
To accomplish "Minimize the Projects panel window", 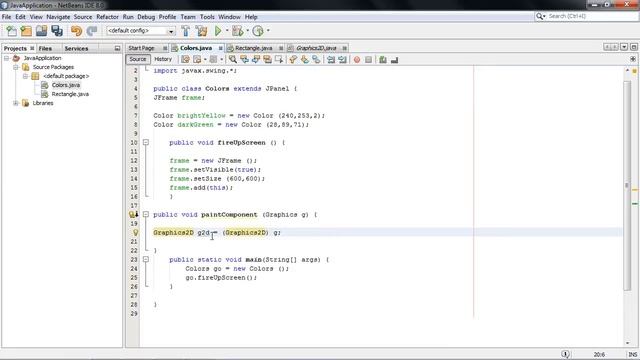I will (118, 48).
